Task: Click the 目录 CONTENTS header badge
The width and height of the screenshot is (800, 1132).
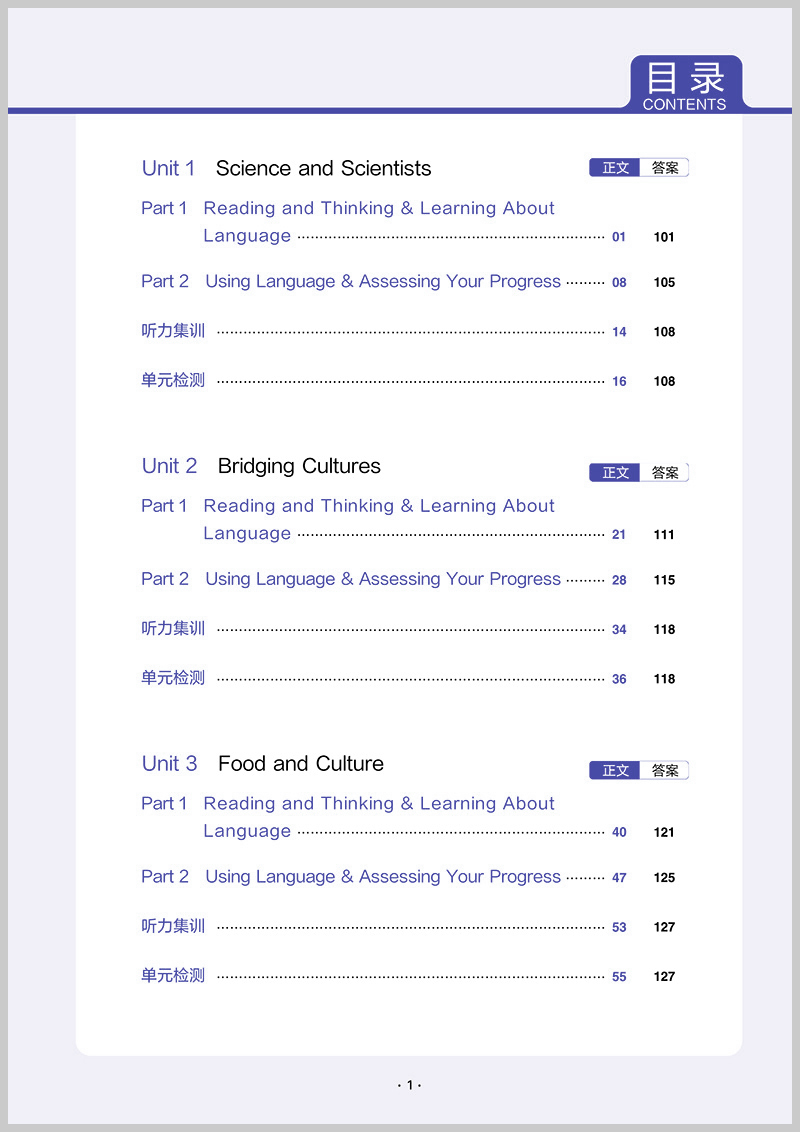Action: [686, 84]
